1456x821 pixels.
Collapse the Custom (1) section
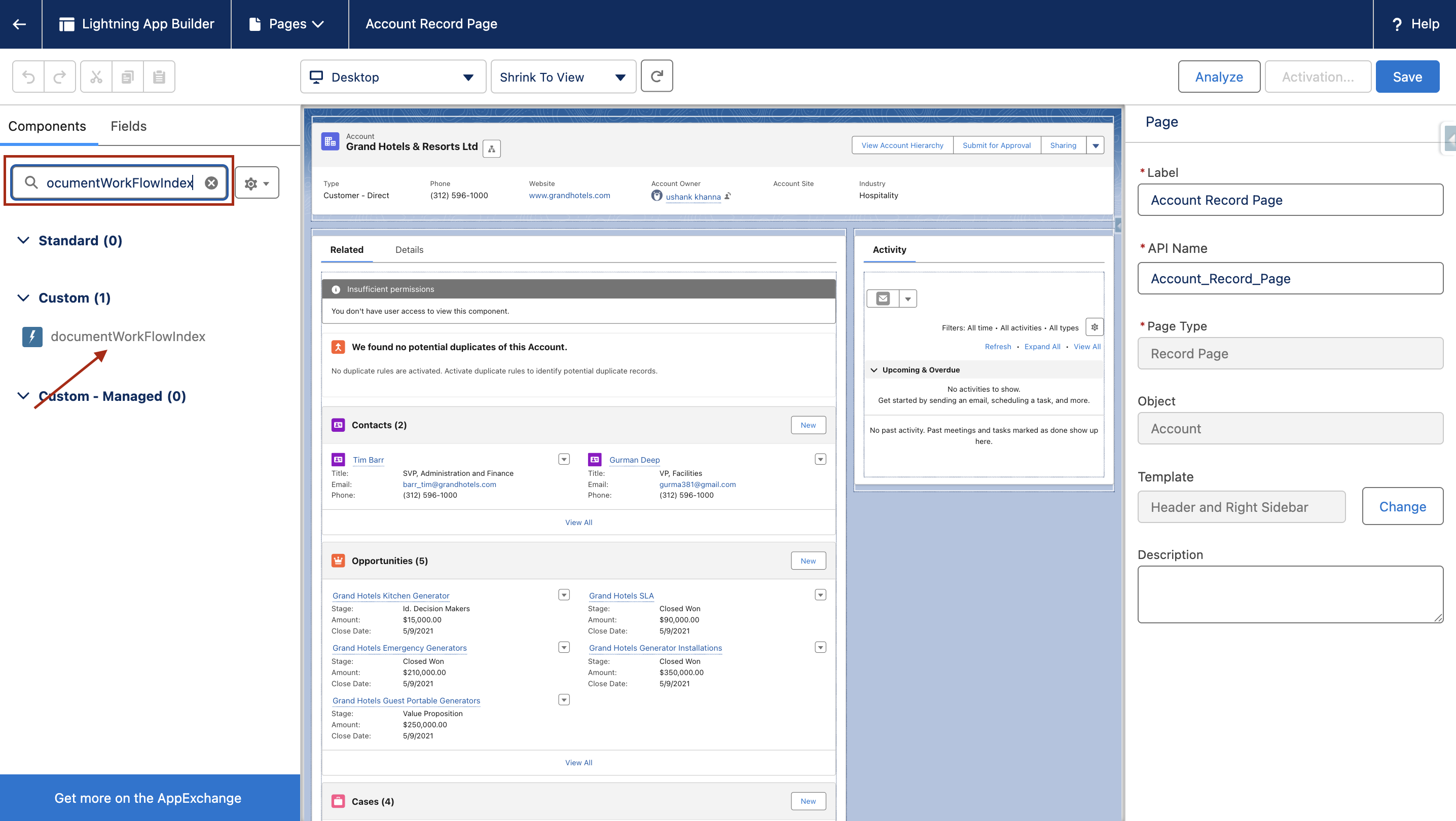[x=23, y=298]
